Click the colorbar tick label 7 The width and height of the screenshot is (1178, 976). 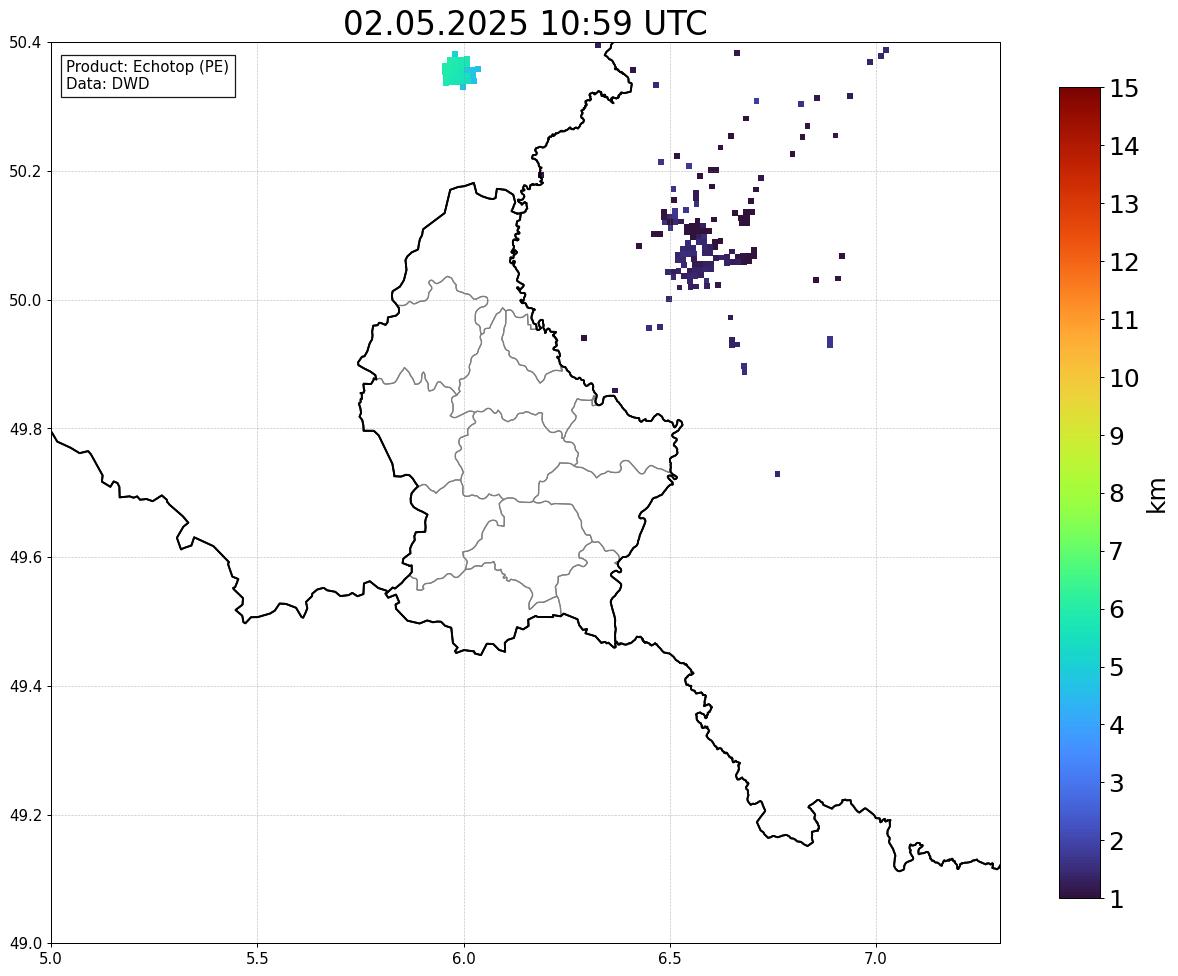tap(1117, 551)
